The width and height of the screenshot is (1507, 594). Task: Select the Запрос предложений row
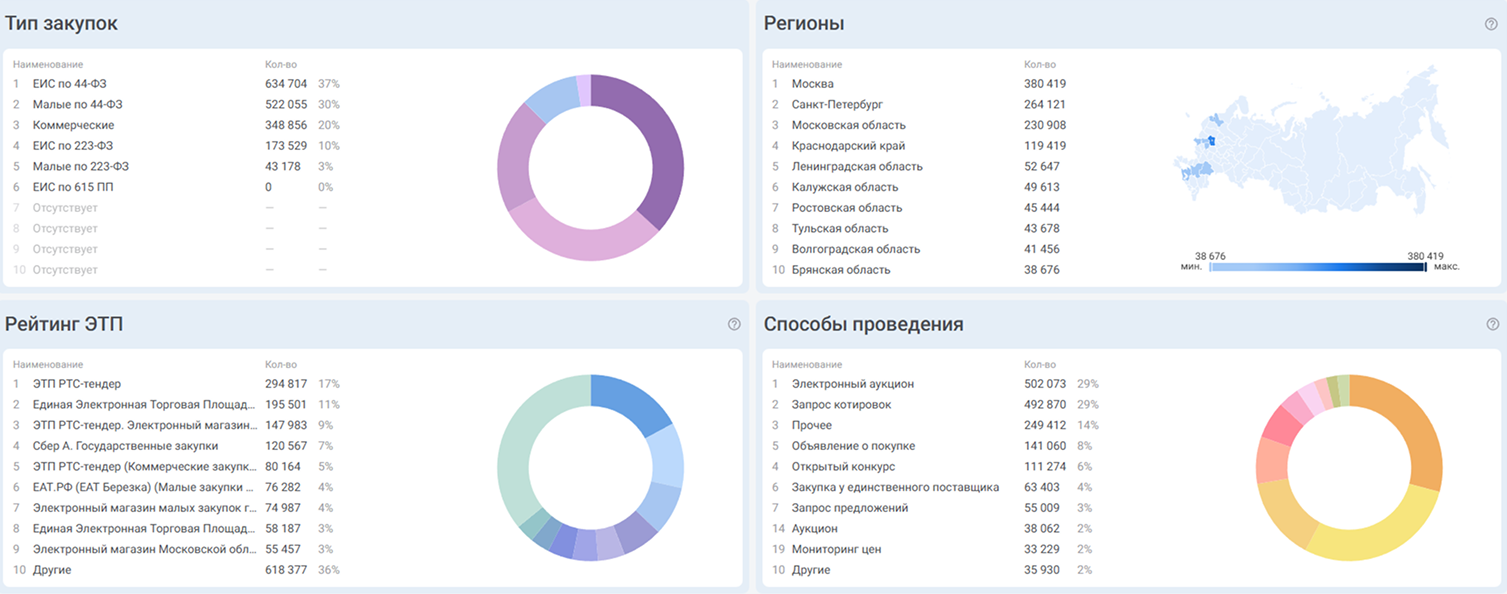click(x=935, y=508)
